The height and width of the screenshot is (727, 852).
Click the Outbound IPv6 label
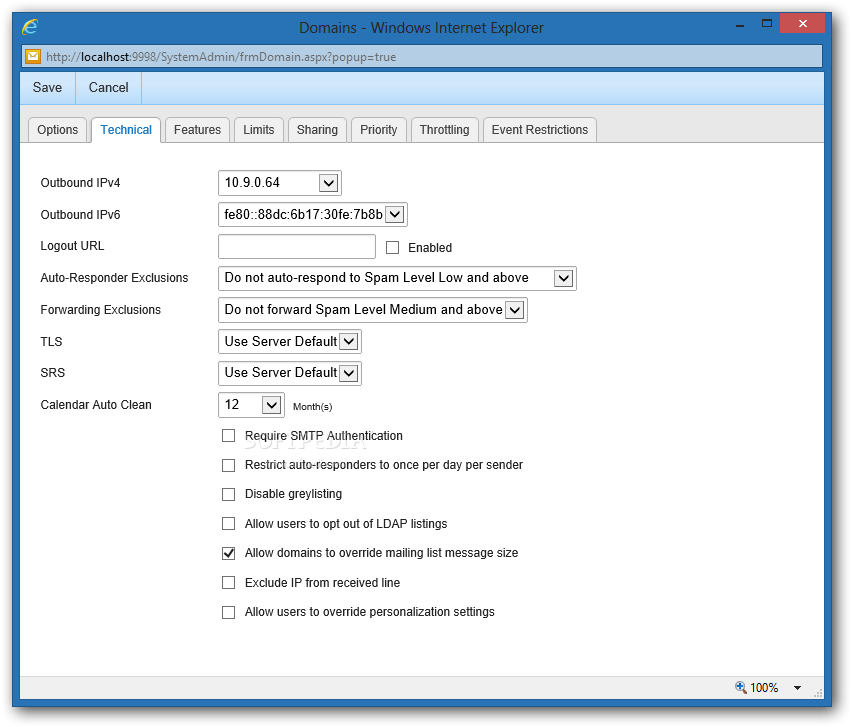[80, 215]
